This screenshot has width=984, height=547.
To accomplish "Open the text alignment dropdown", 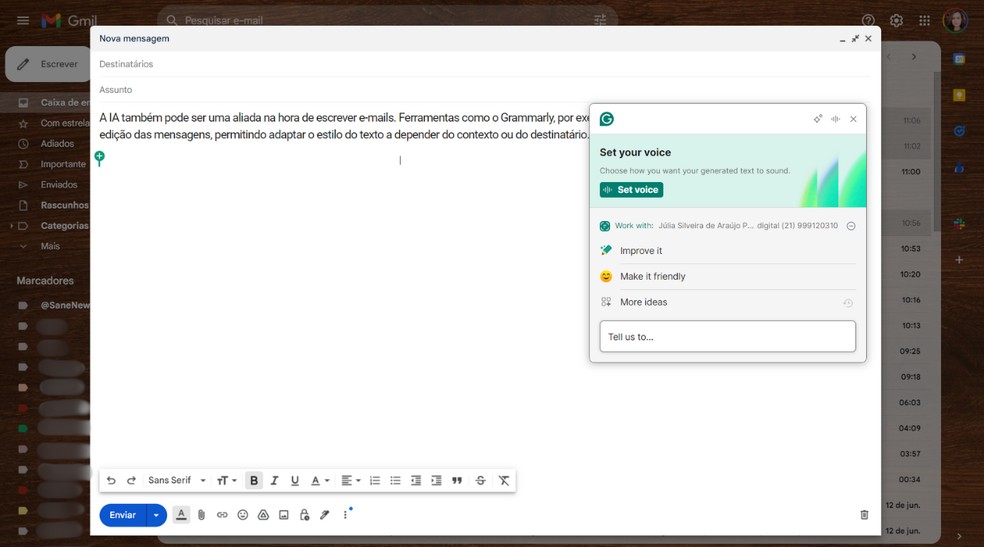I will (x=350, y=481).
